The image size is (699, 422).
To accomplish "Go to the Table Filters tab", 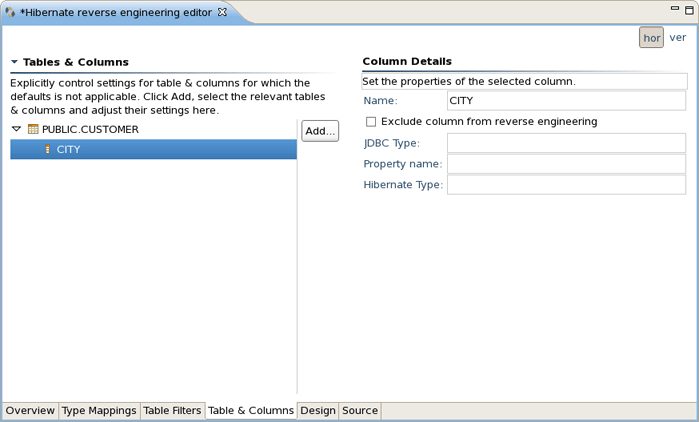I will [x=172, y=411].
